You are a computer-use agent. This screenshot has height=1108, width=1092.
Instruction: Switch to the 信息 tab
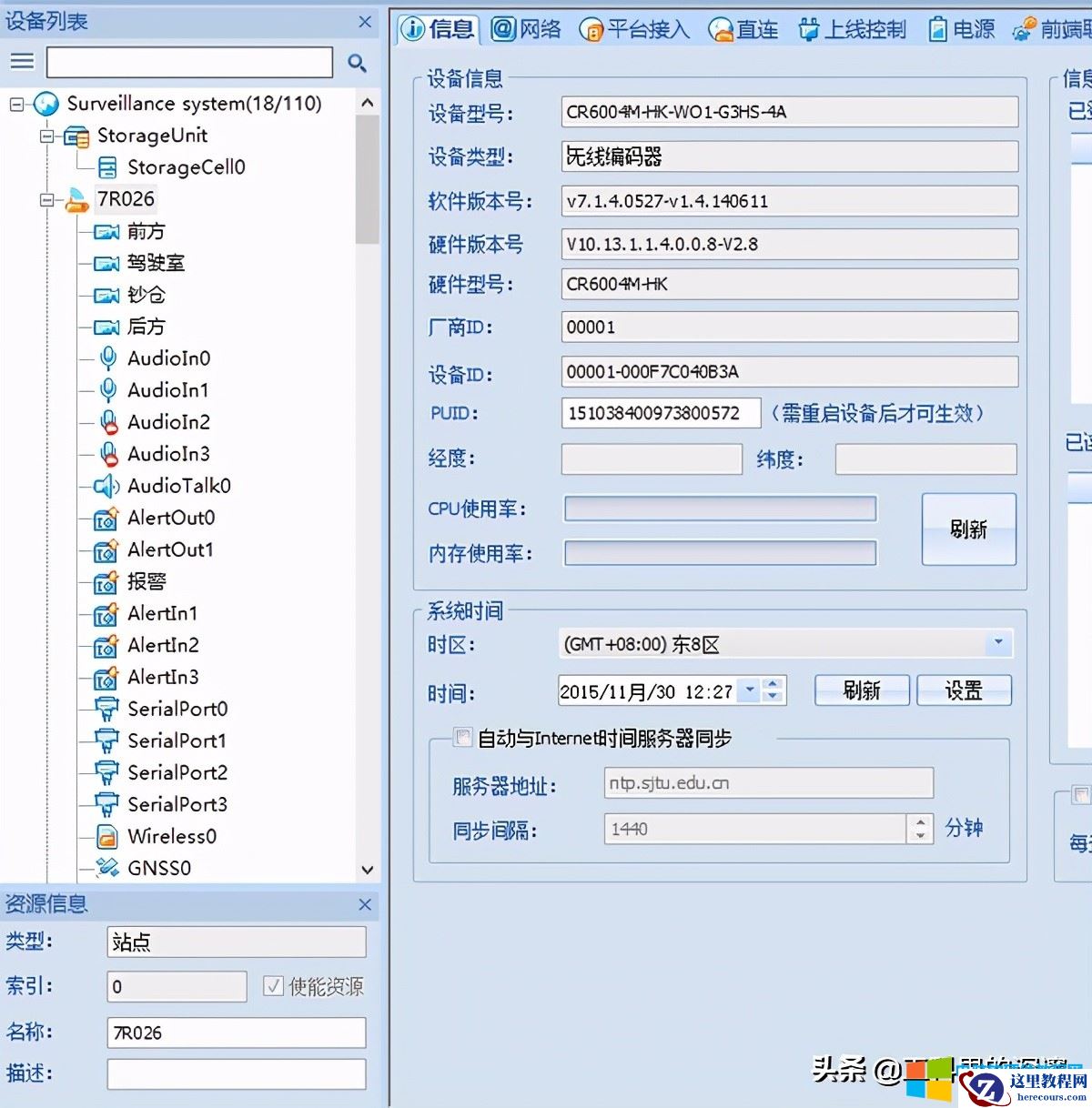tap(439, 30)
